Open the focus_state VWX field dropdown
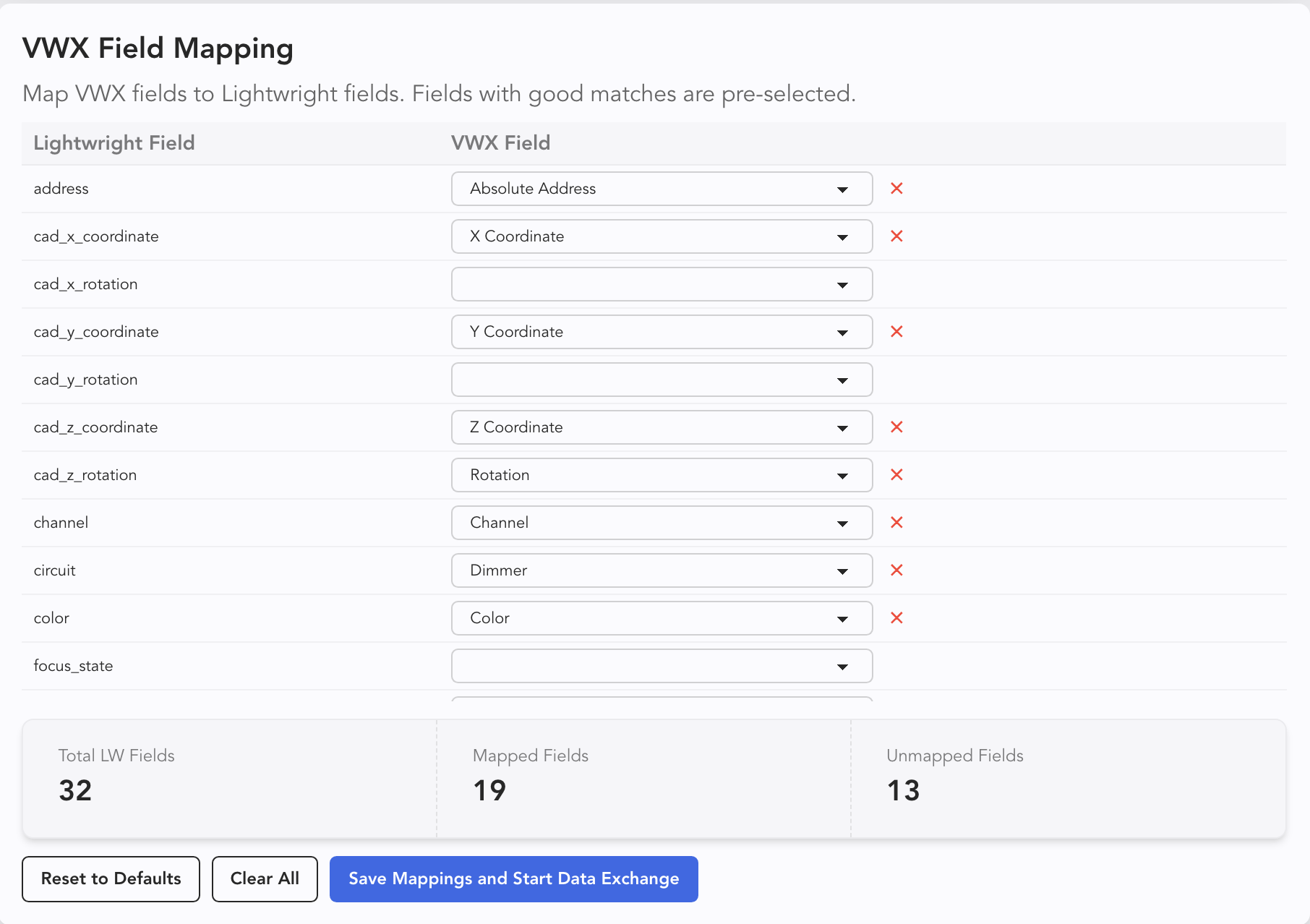This screenshot has width=1310, height=924. (x=661, y=666)
